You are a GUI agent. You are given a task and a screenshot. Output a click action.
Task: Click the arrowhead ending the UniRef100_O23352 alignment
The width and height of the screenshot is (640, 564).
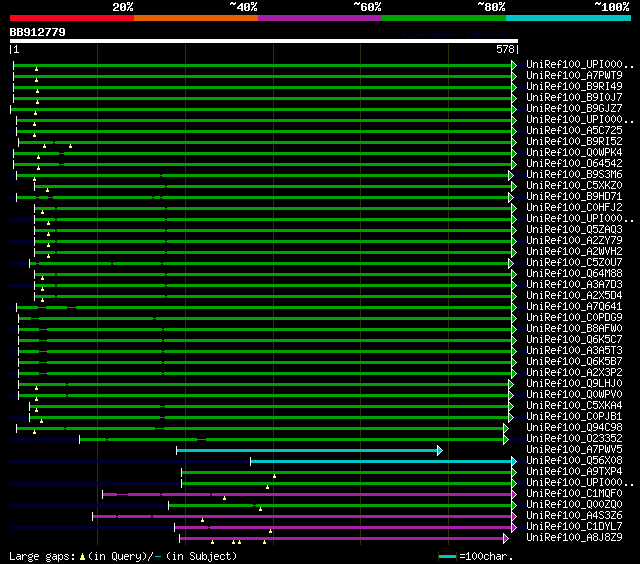[x=506, y=439]
